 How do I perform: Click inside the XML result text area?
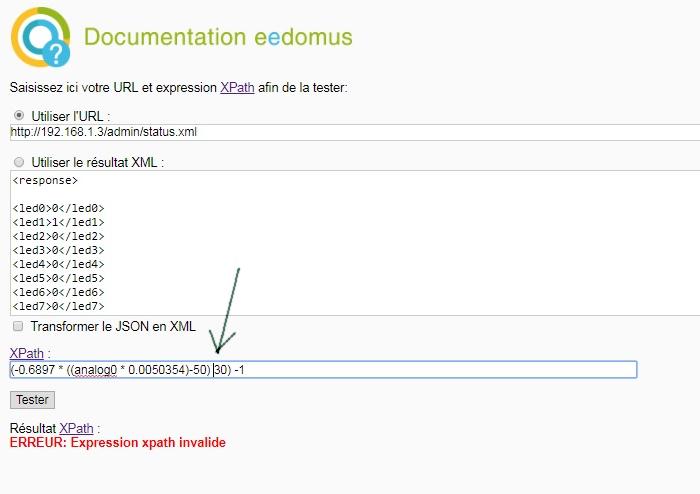[355, 243]
